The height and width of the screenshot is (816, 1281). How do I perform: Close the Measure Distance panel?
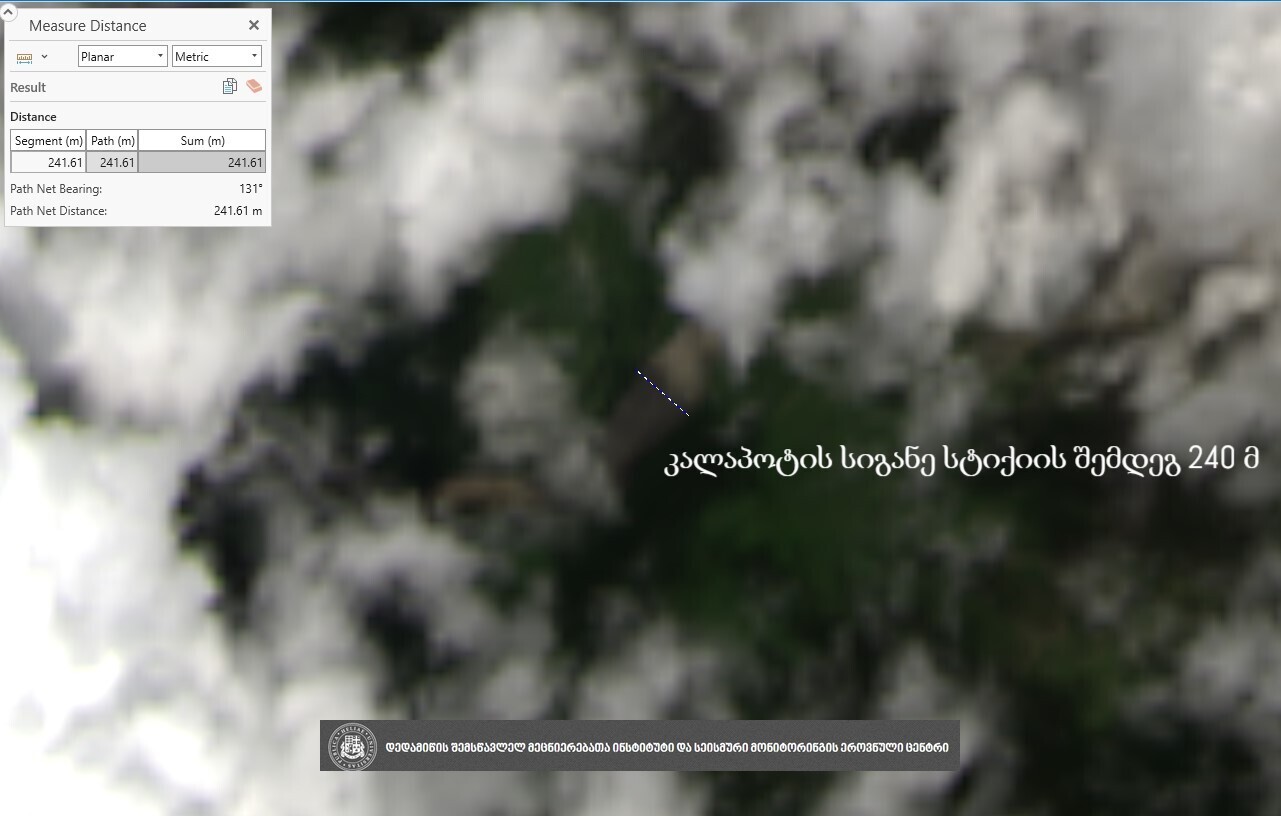click(254, 26)
